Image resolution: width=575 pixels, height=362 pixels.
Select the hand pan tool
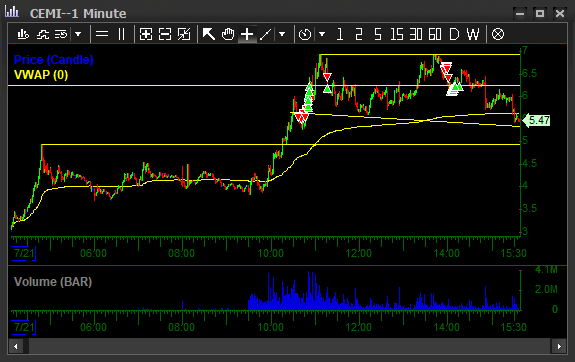[x=228, y=34]
